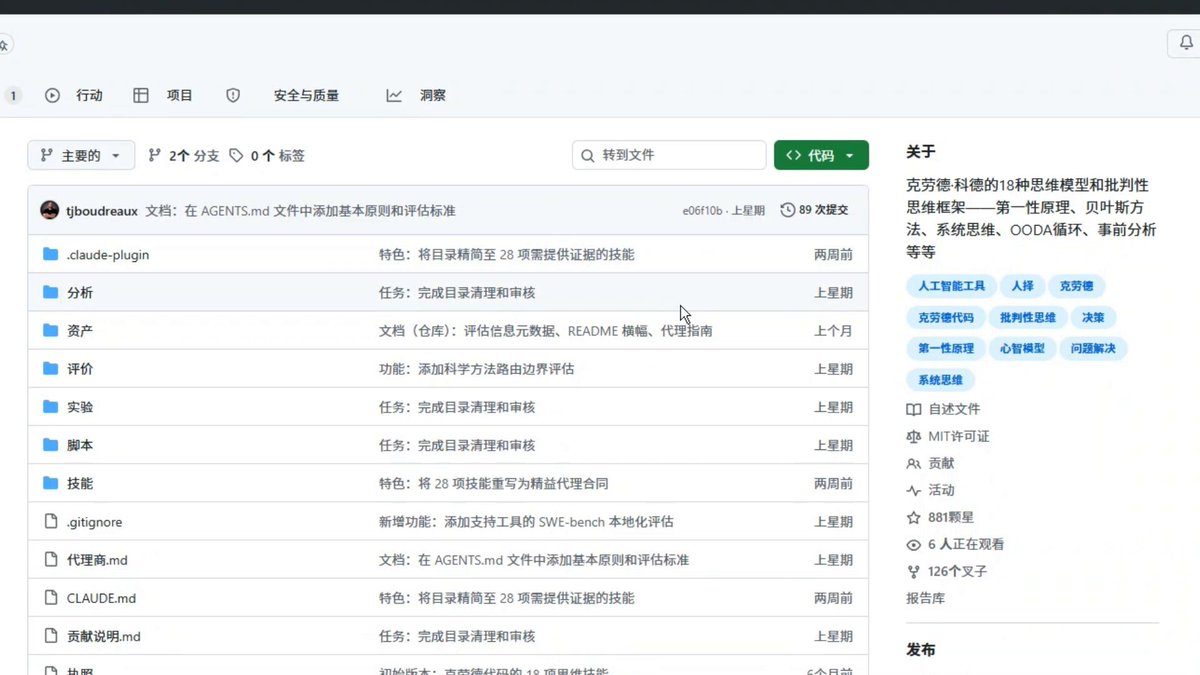
Task: Open the 技能 folder
Action: coord(80,483)
